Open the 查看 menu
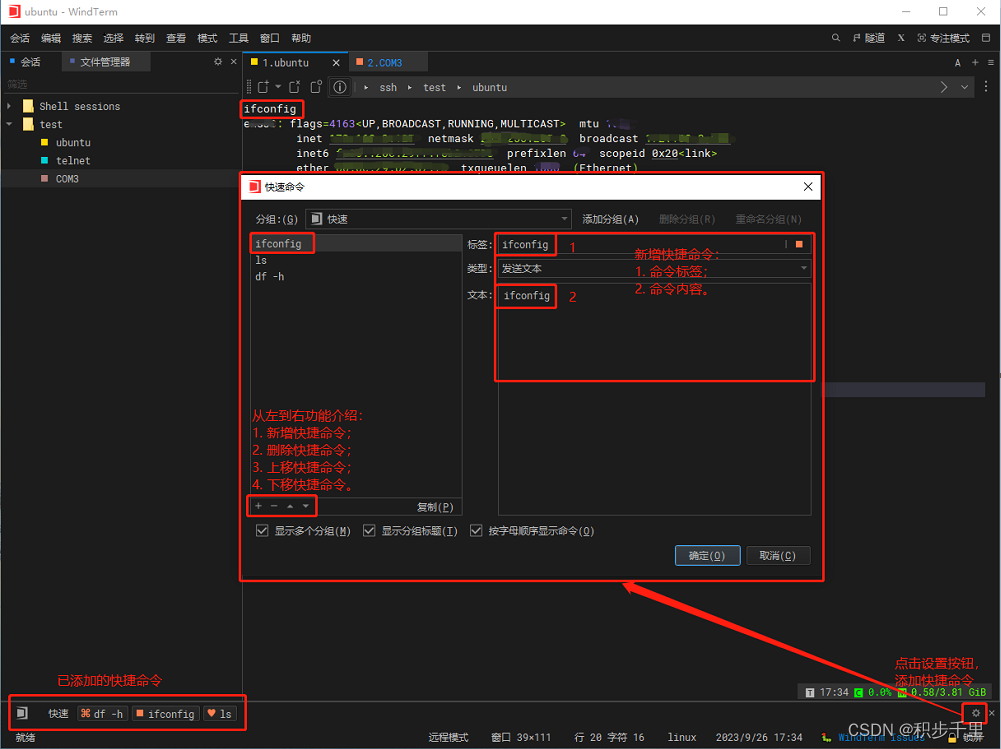1001x749 pixels. tap(176, 38)
